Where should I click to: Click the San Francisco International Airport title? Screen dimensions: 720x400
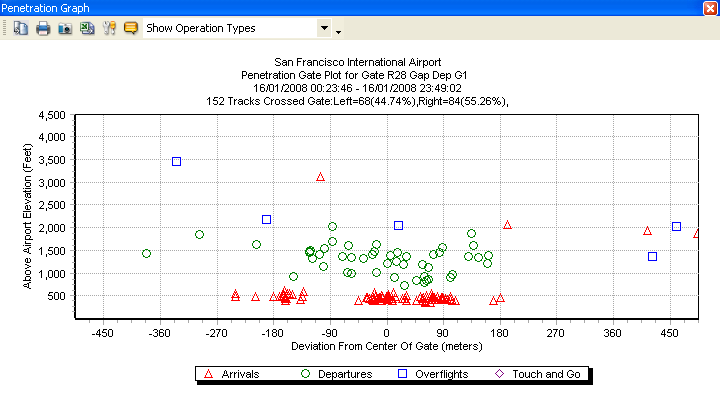pyautogui.click(x=358, y=62)
